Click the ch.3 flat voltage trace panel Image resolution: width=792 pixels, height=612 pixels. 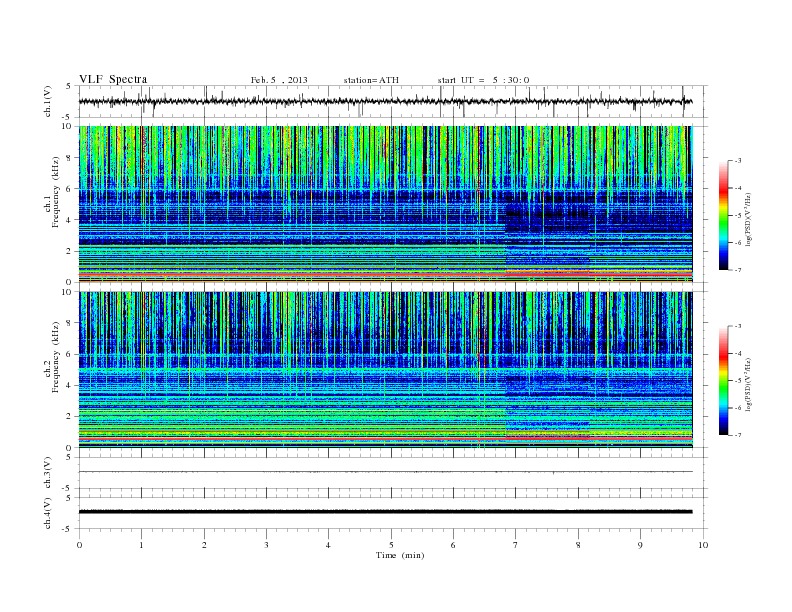coord(393,473)
